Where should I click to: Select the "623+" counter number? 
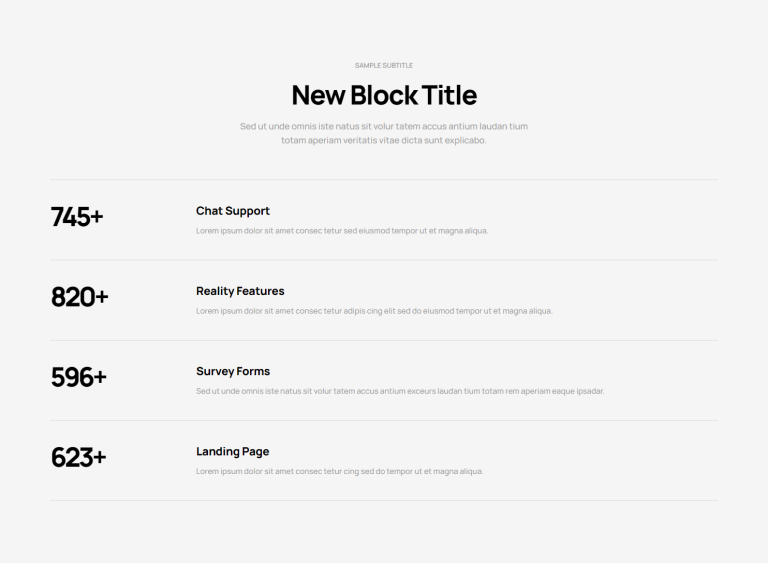(78, 457)
